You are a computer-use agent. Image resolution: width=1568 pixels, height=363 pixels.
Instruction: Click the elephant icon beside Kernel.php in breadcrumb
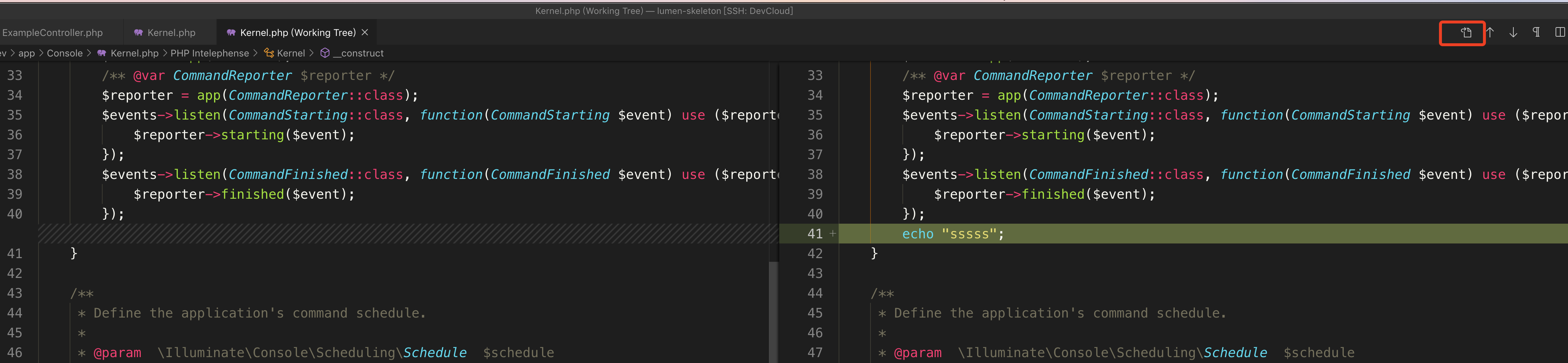[x=102, y=53]
